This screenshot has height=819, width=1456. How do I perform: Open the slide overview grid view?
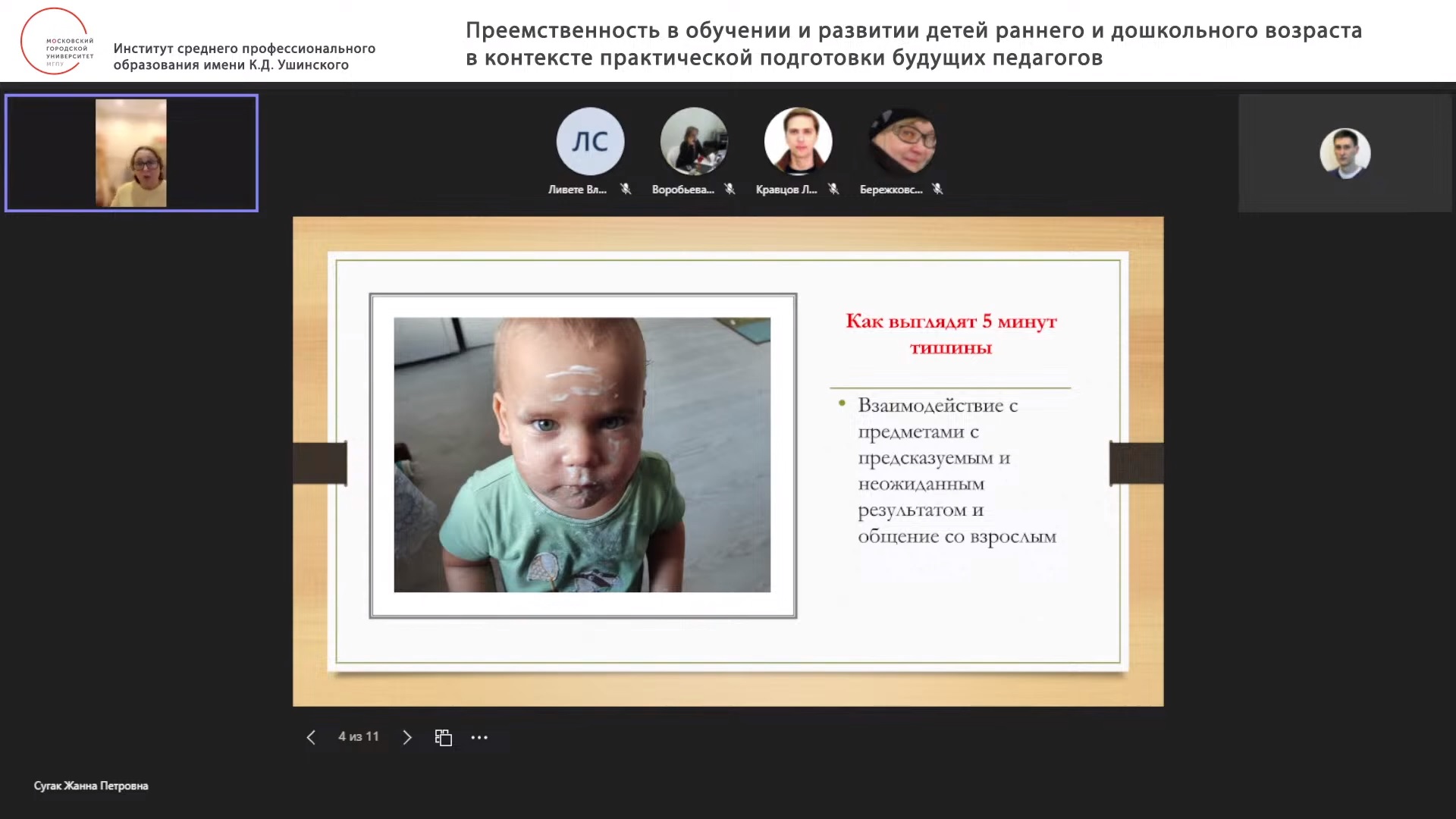coord(444,736)
